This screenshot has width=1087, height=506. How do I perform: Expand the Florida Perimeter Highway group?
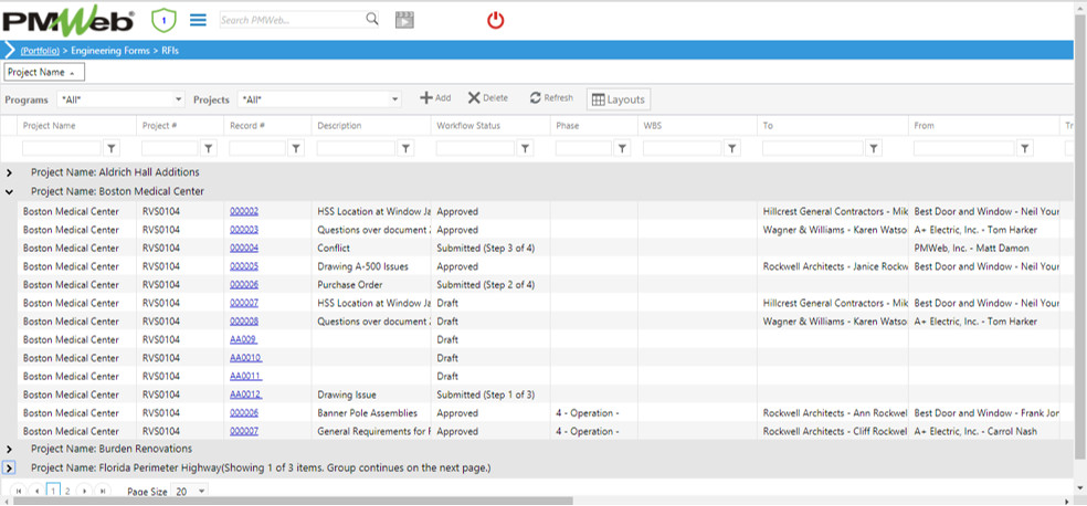click(x=9, y=468)
